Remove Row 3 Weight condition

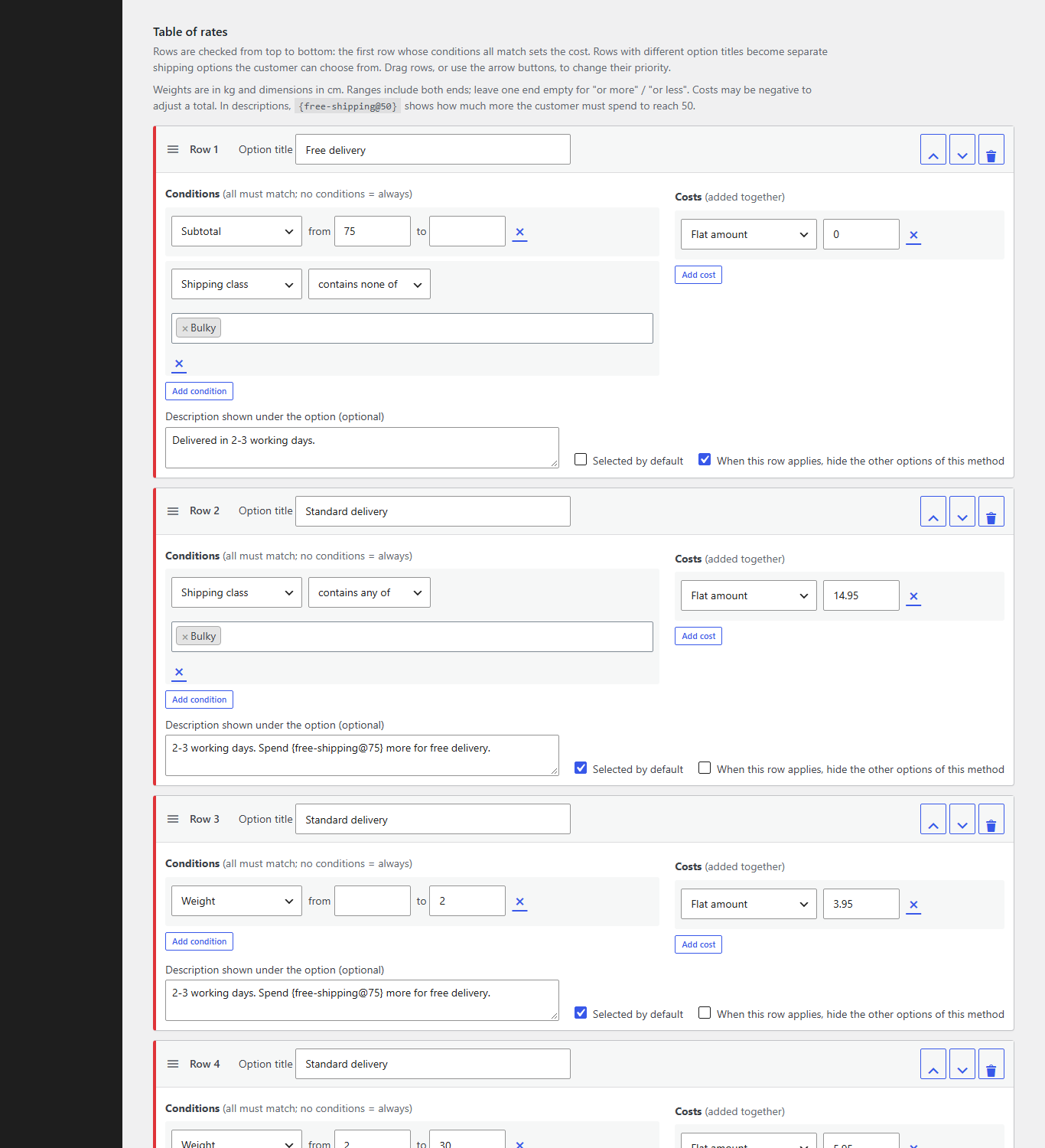(x=520, y=902)
